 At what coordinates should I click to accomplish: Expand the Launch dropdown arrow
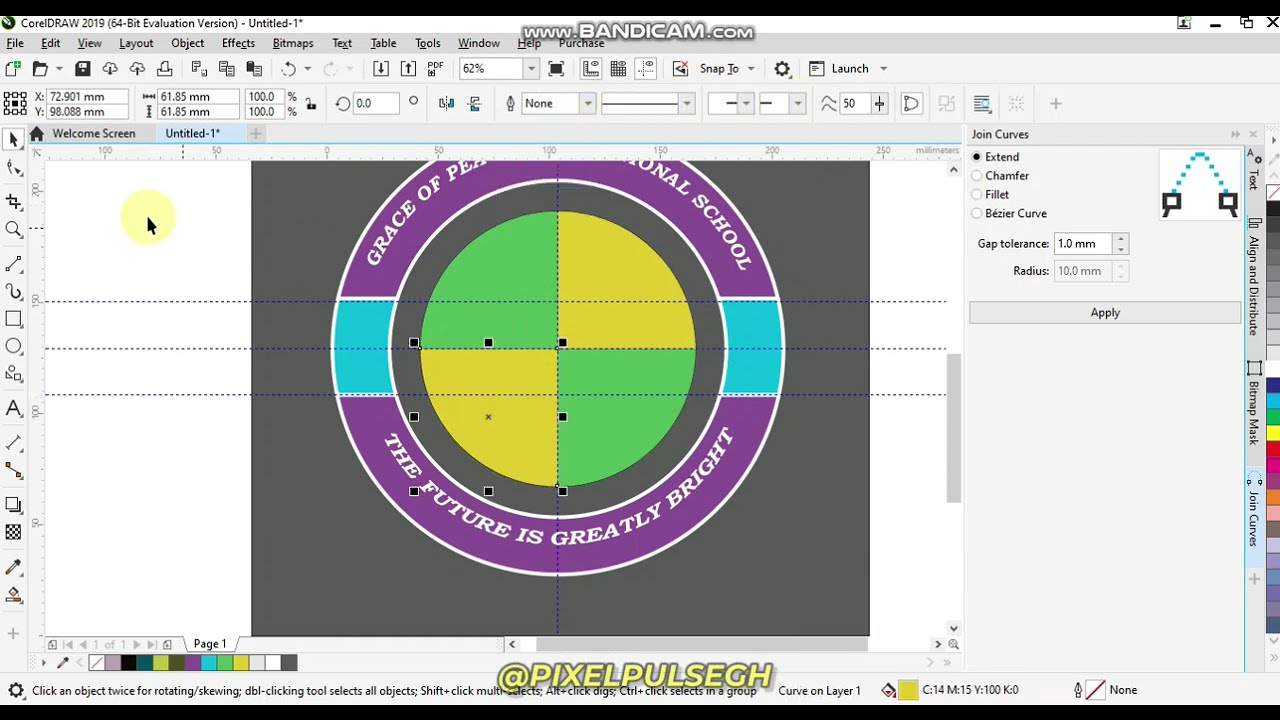tap(883, 68)
